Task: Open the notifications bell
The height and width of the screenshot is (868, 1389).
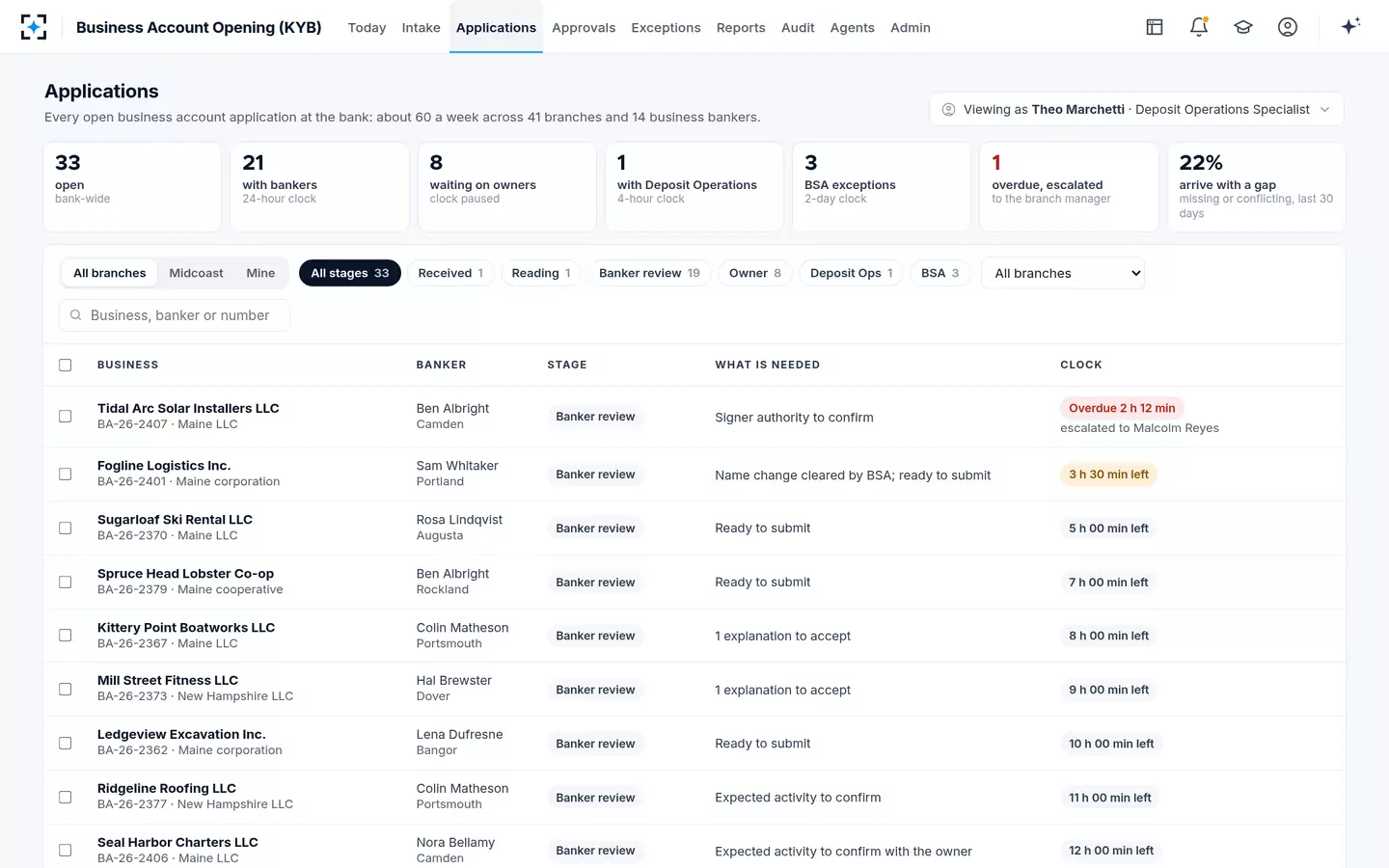Action: pos(1199,27)
